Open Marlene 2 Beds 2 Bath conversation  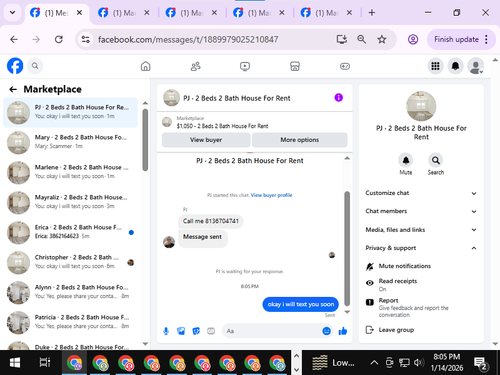point(70,172)
